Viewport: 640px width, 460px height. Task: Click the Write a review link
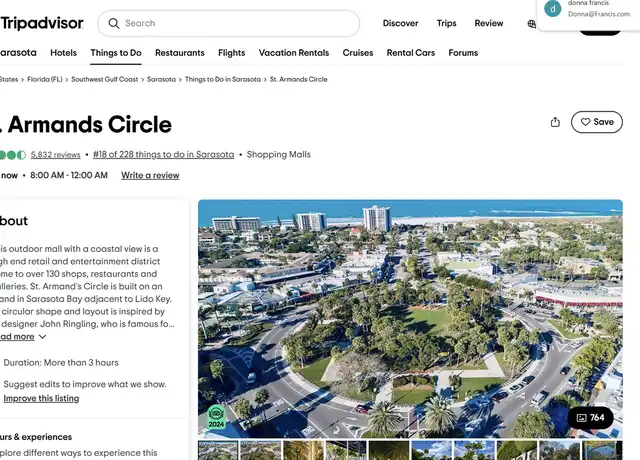tap(150, 176)
